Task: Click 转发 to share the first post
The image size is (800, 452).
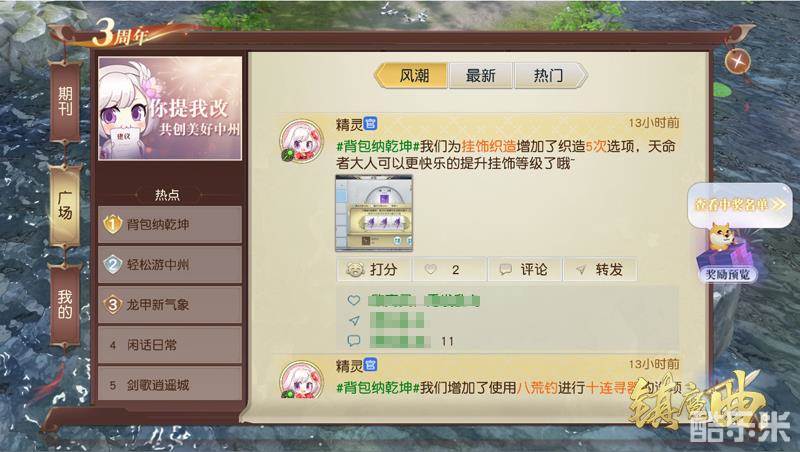Action: tap(601, 269)
